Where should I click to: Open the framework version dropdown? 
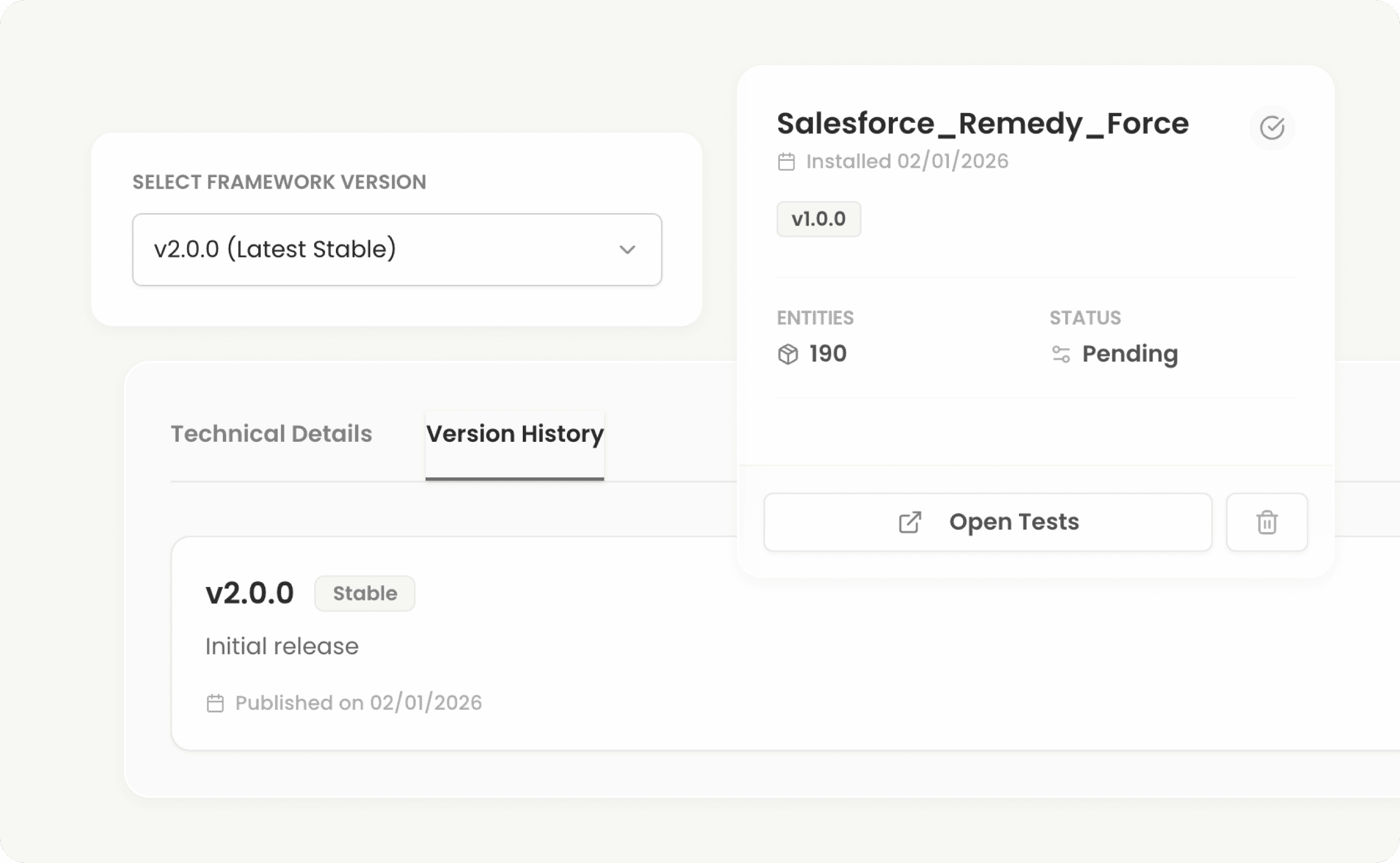pyautogui.click(x=396, y=249)
